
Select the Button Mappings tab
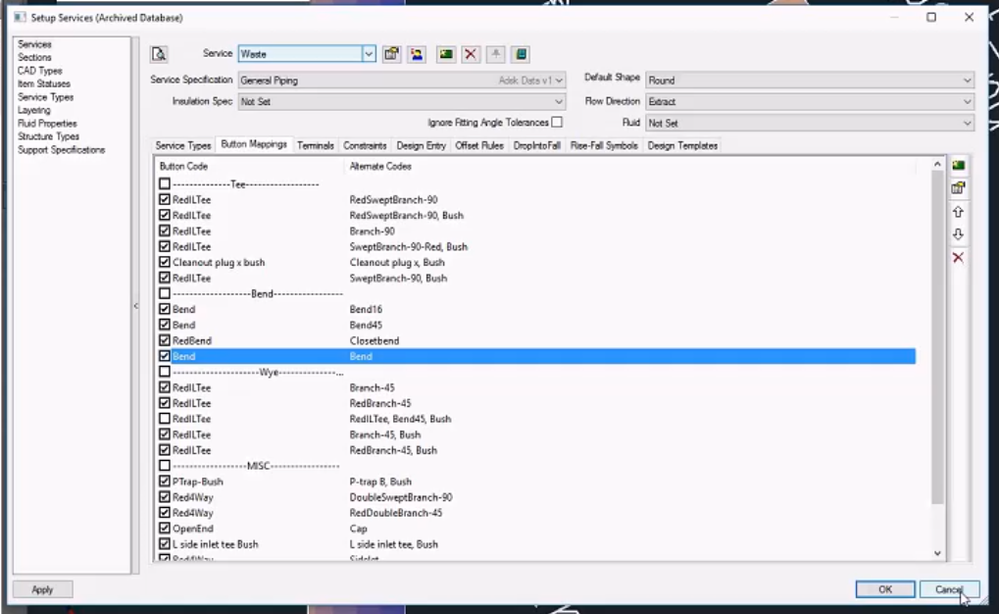(254, 145)
